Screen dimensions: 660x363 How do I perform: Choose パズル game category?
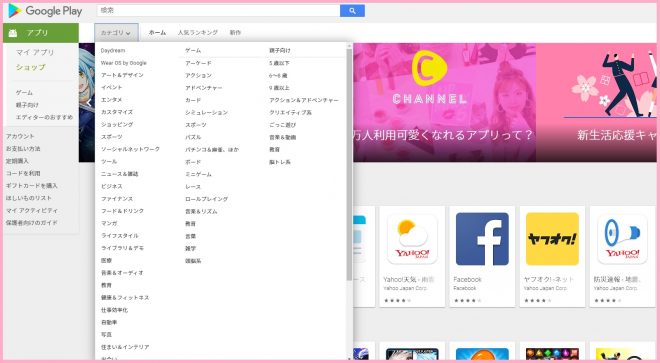coord(193,137)
